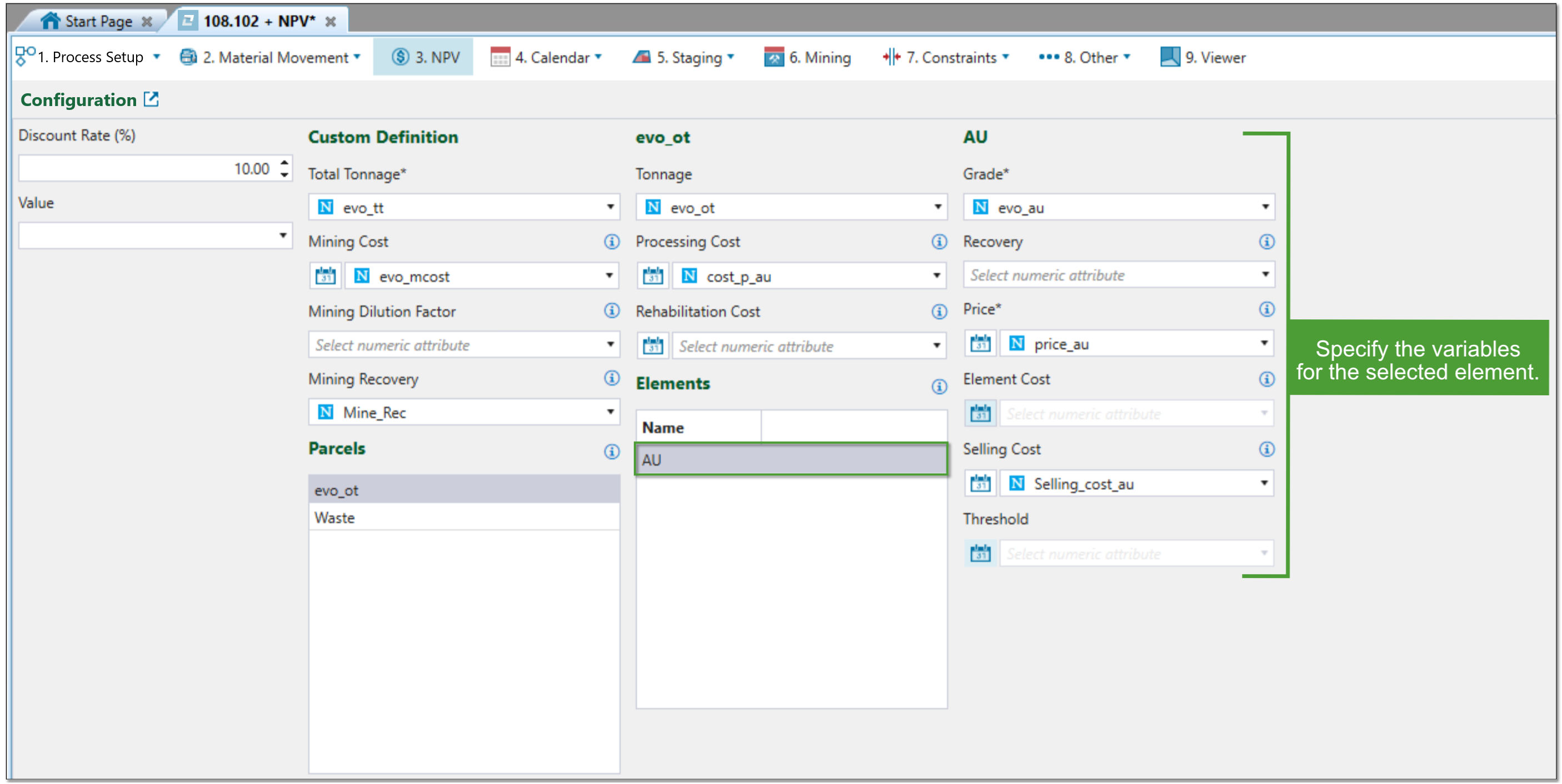Click the calendar icon beside price_au
Viewport: 1562px width, 784px height.
click(x=980, y=344)
